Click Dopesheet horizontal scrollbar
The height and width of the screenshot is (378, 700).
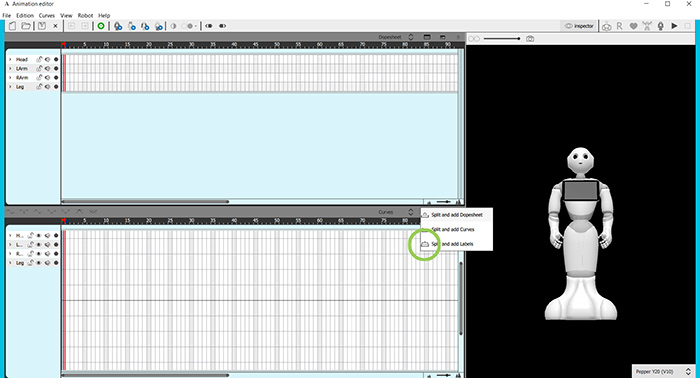pyautogui.click(x=146, y=202)
